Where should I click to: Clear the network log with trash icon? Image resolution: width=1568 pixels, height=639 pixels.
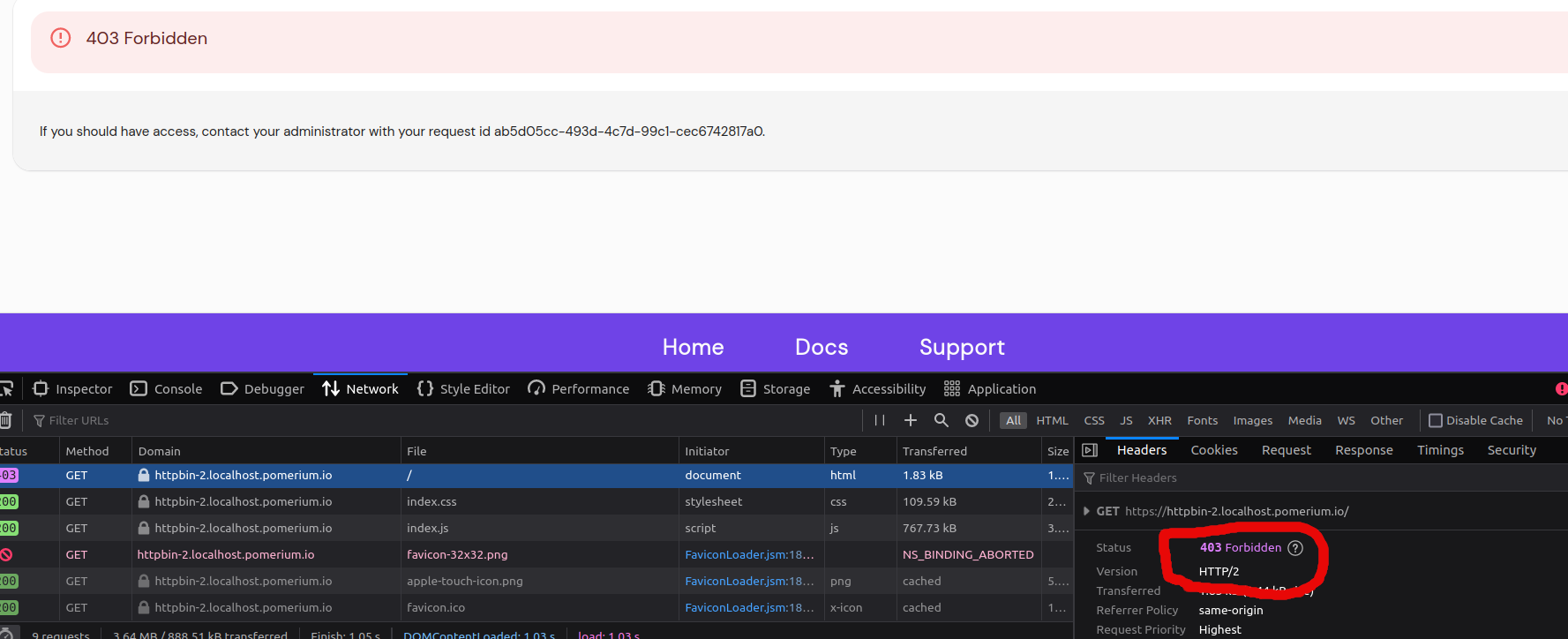coord(6,420)
